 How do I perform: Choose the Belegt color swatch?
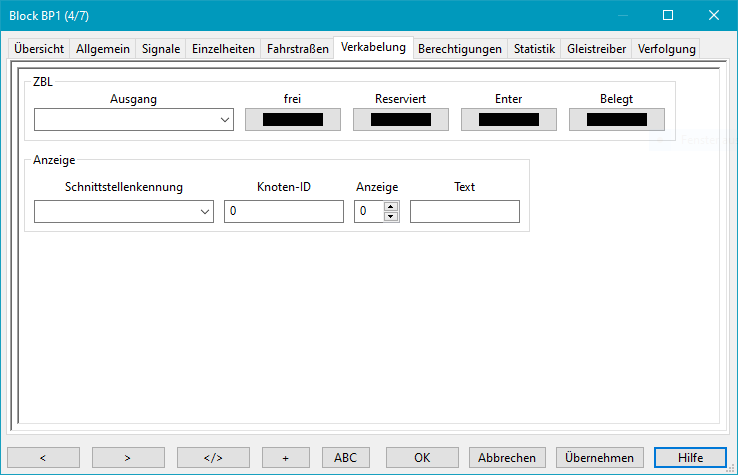pos(616,120)
